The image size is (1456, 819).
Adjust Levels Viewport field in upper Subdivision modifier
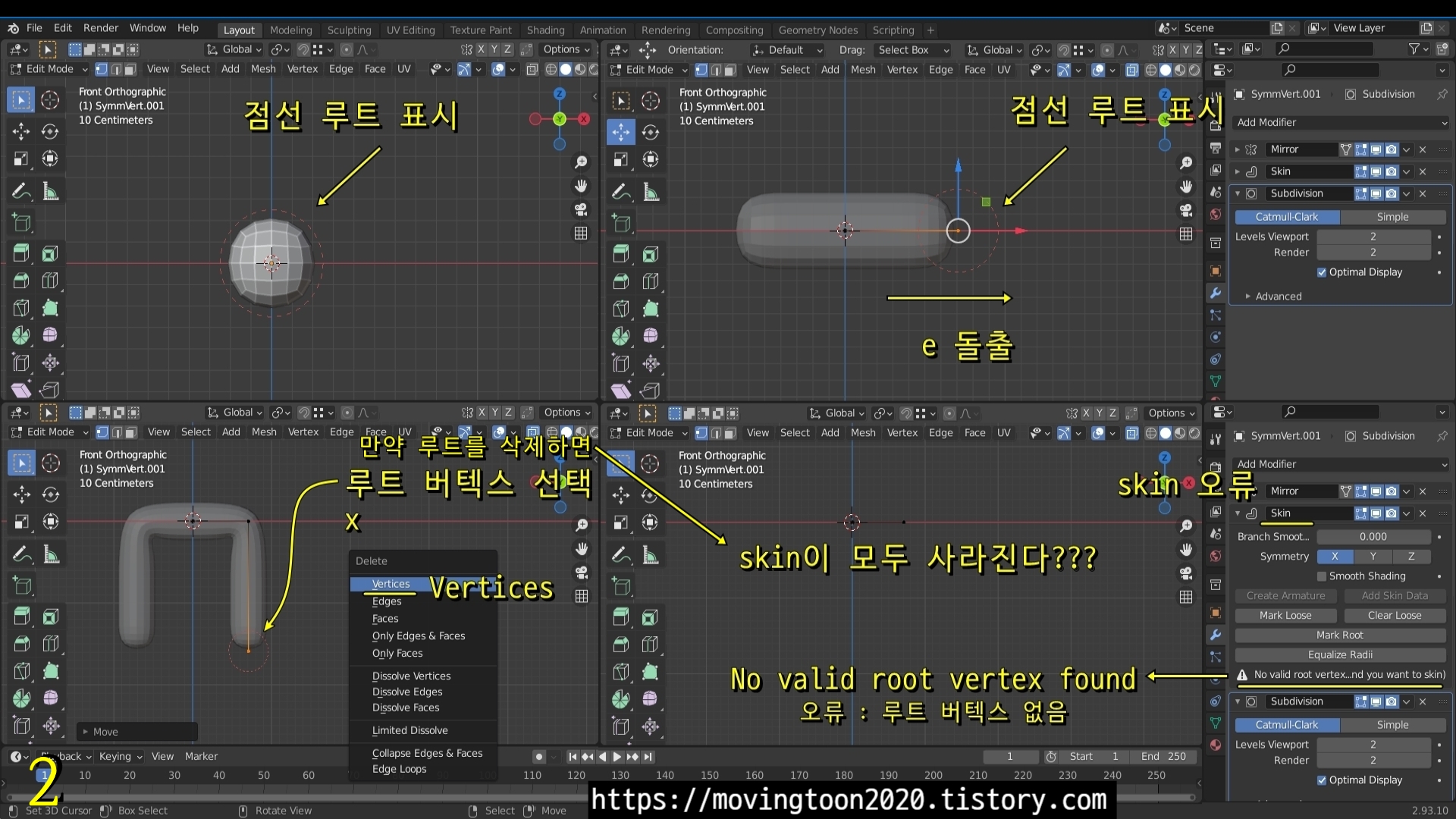coord(1373,237)
